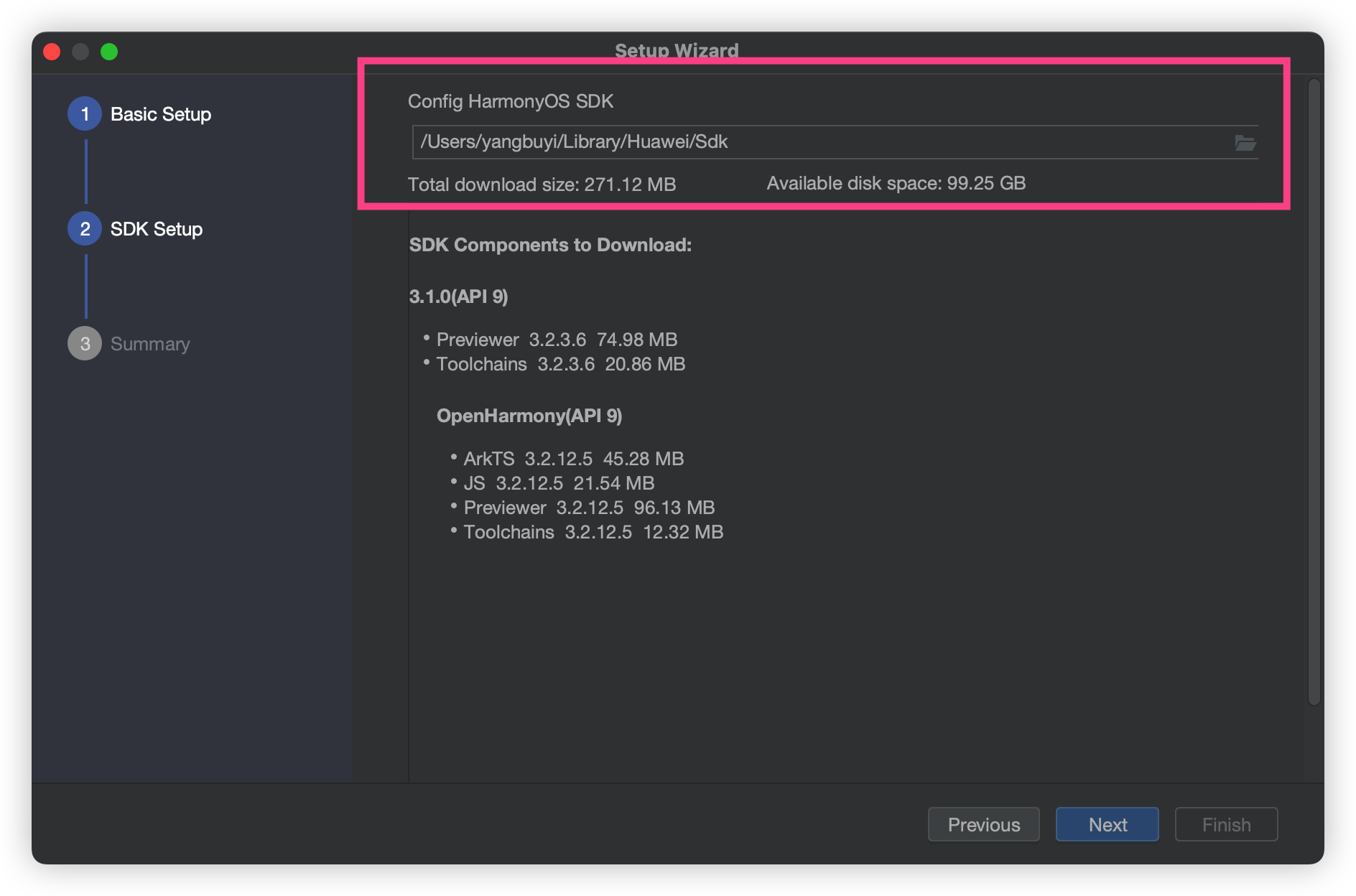Select ArkTS 3.2.12.5 45.28 MB entry
Viewport: 1356px width, 896px height.
[x=574, y=459]
